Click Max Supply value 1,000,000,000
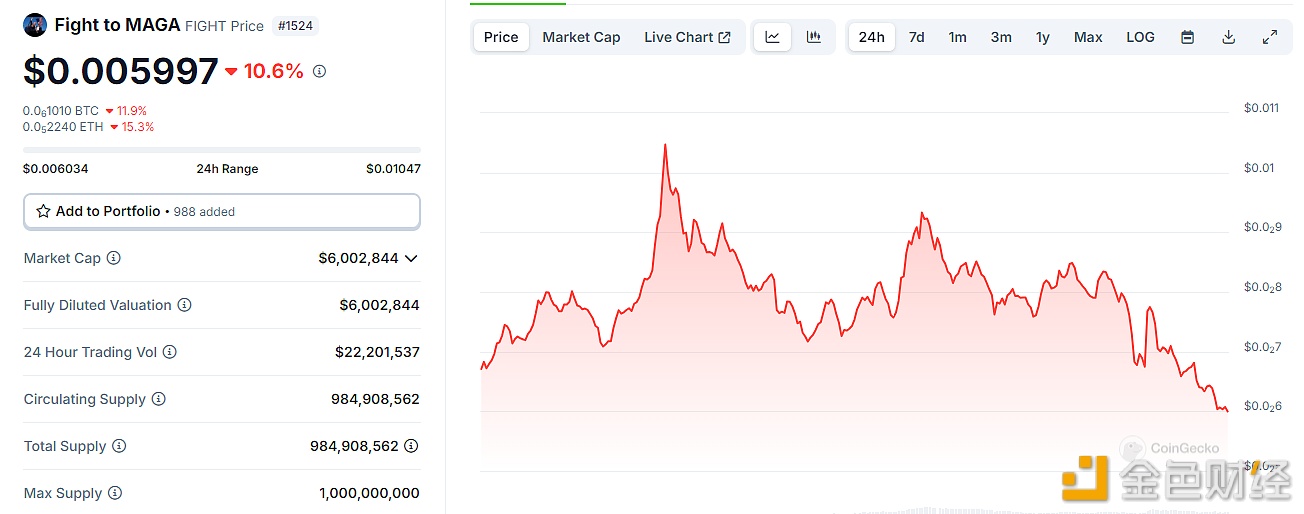Screen dimensions: 1304x514 pyautogui.click(x=369, y=493)
